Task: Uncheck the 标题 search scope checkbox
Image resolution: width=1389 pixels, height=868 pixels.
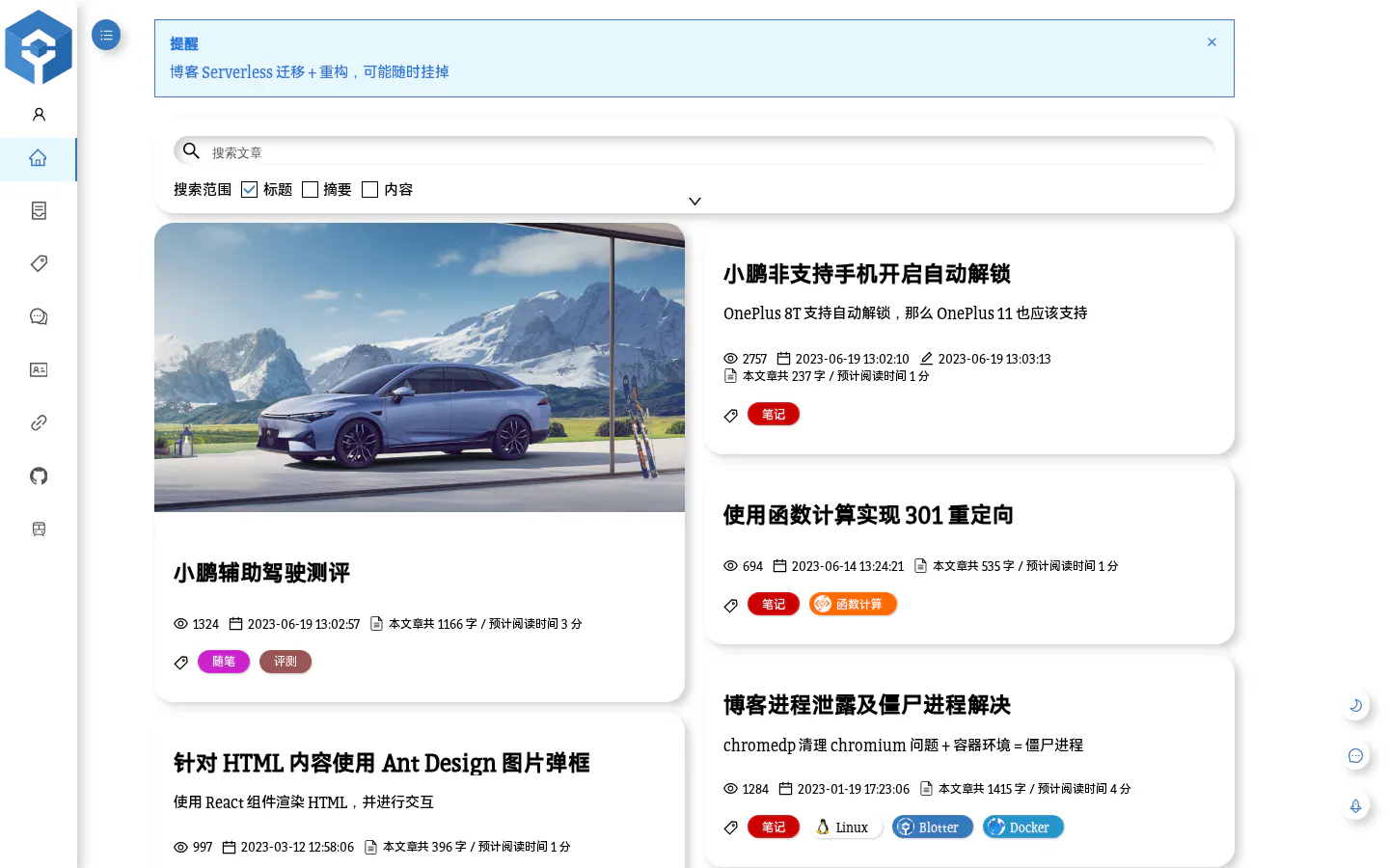Action: 249,190
